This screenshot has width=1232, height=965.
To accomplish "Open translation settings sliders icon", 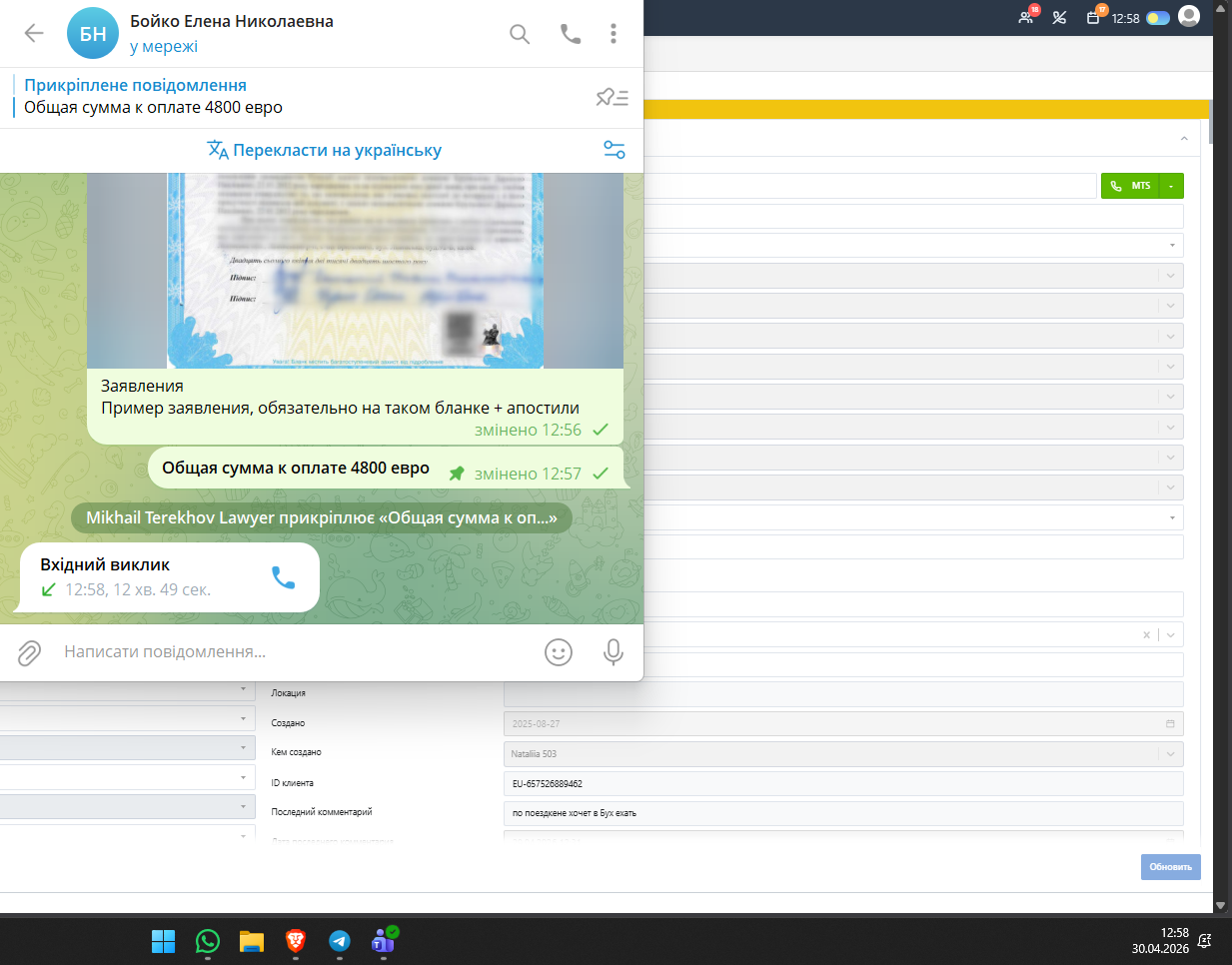I will pyautogui.click(x=615, y=150).
